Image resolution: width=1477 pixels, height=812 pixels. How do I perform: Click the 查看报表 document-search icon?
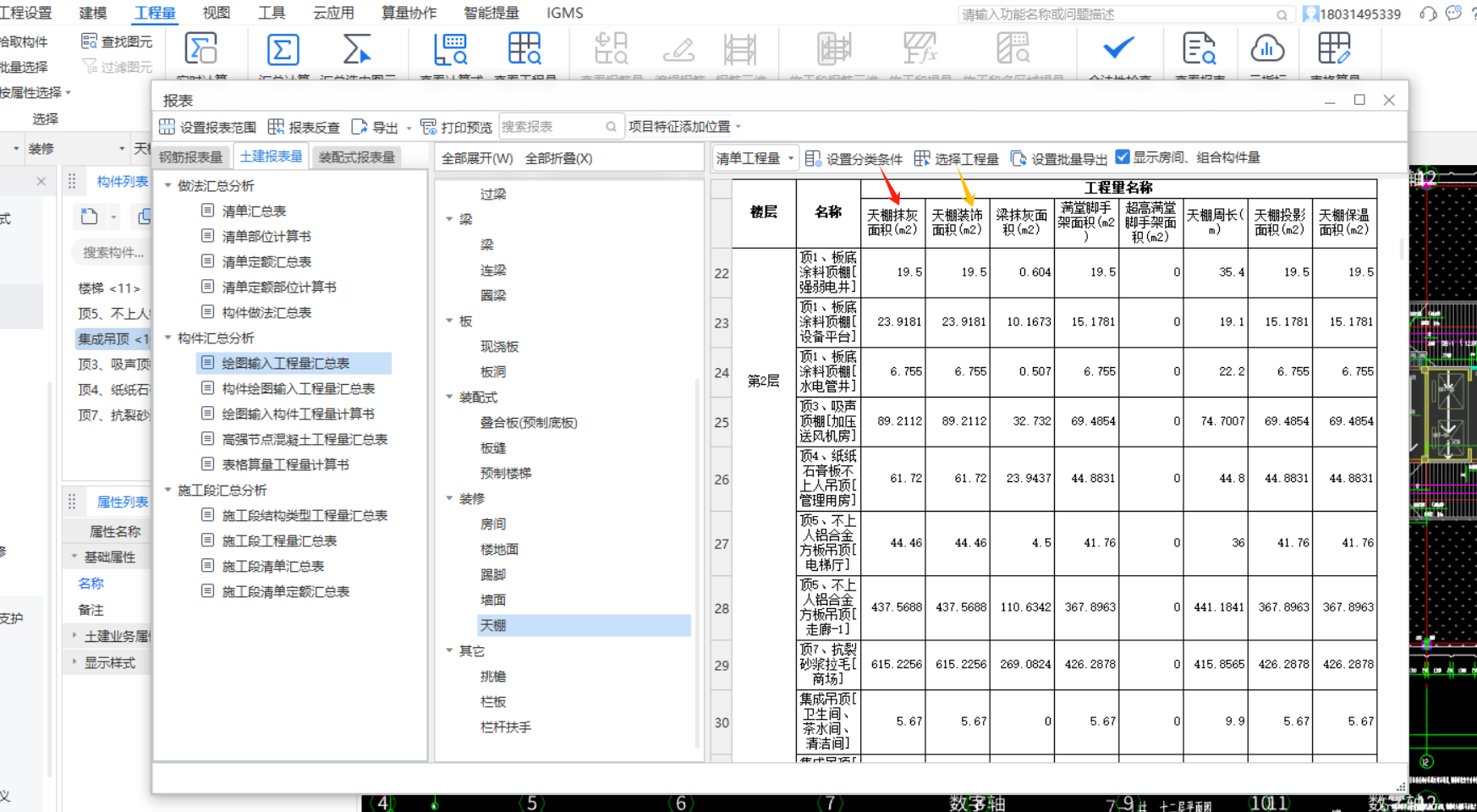pos(1199,50)
